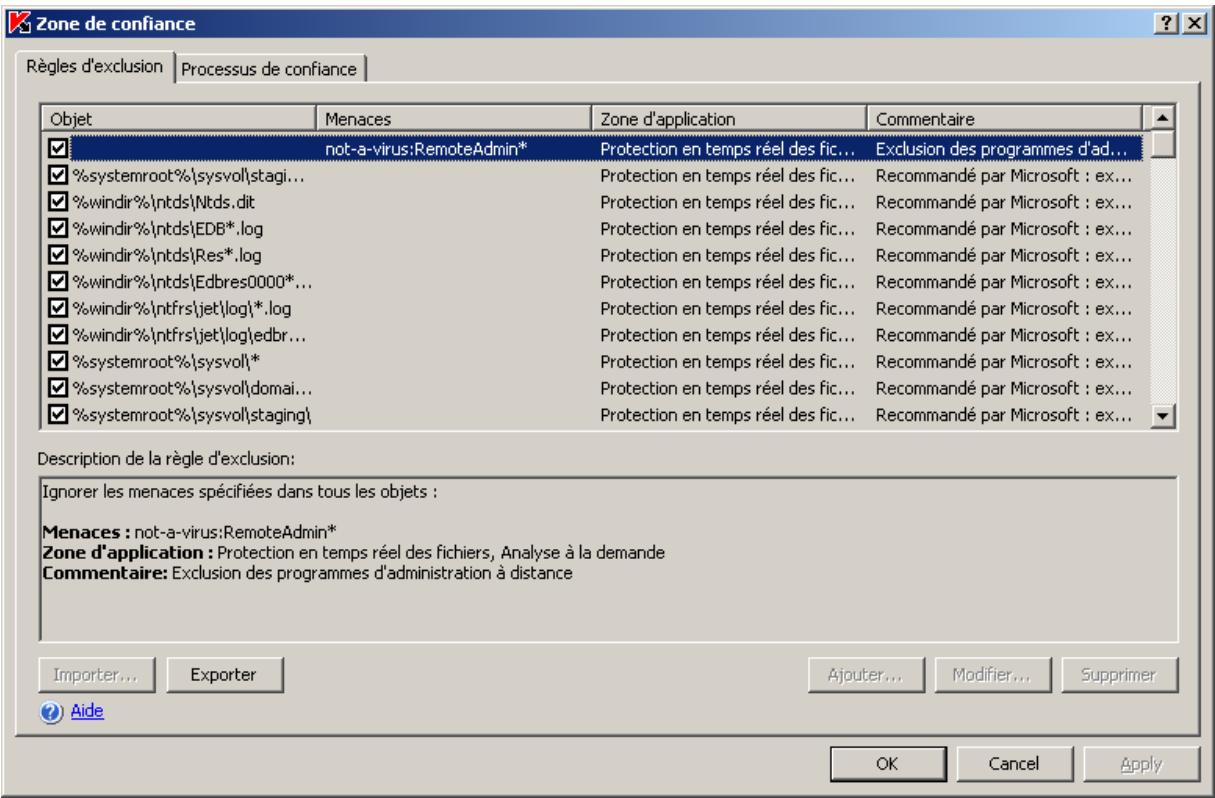Sort by the Objet column header
This screenshot has width=1215, height=798.
178,120
